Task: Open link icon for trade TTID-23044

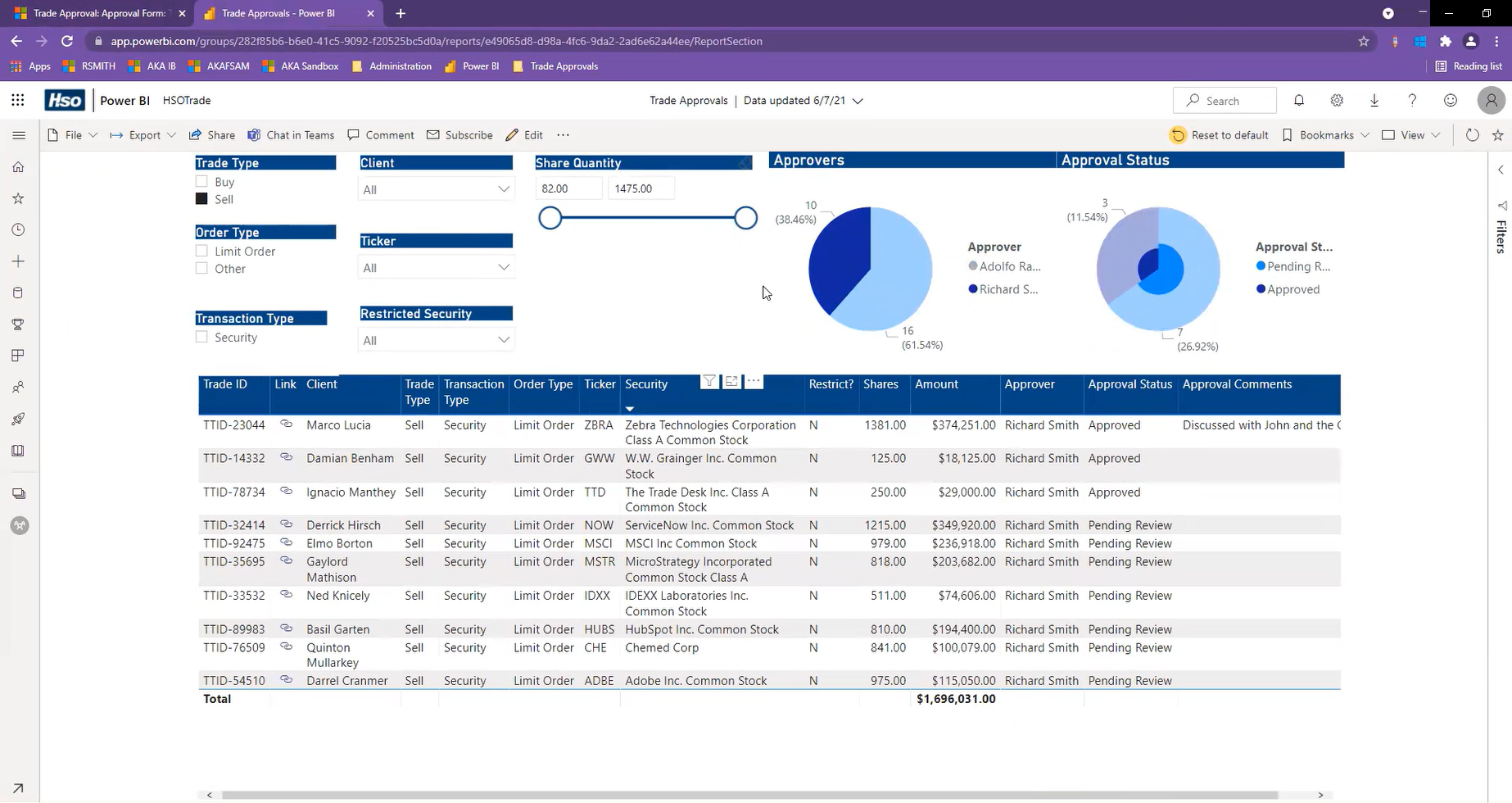Action: [286, 424]
